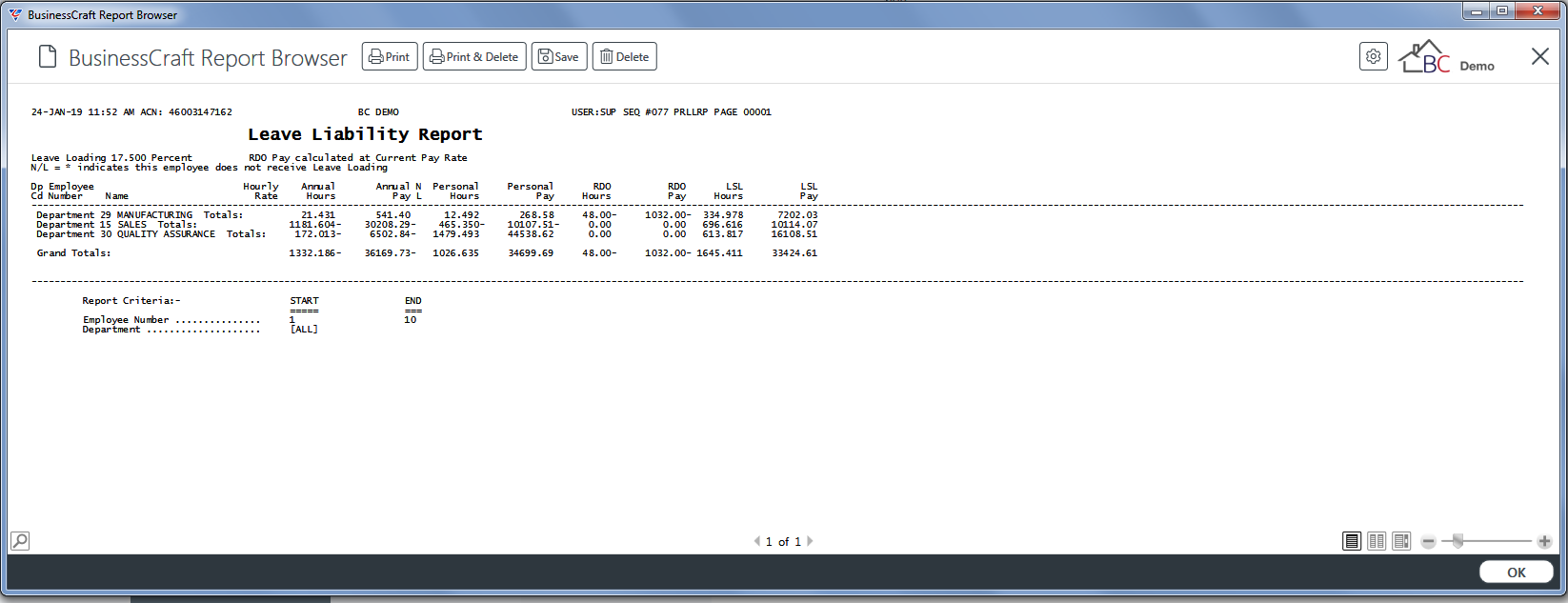Click the 'Leave Loading 17.500 Percent' line

click(x=111, y=158)
